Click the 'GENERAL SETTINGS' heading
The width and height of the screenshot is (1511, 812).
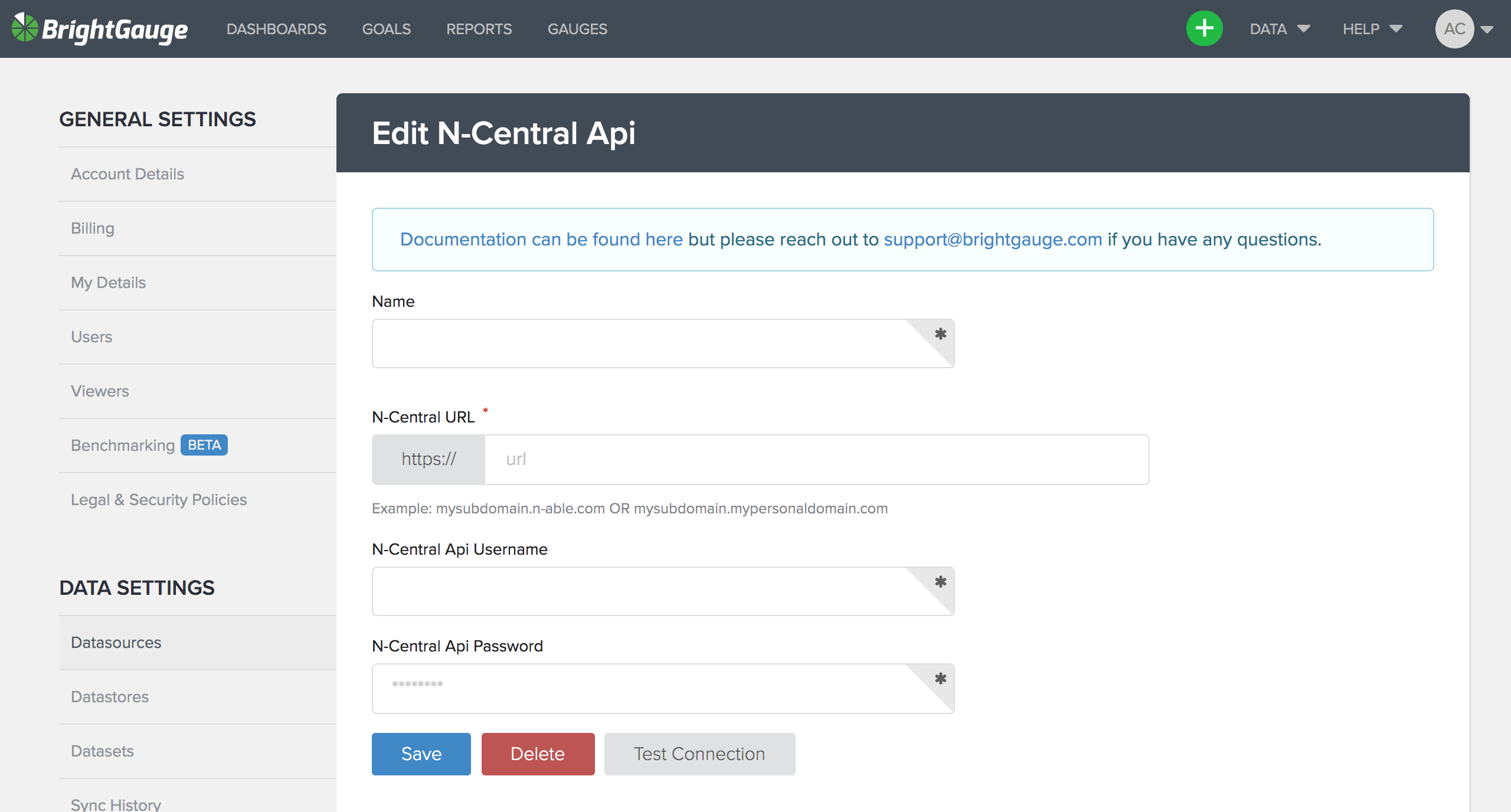158,119
